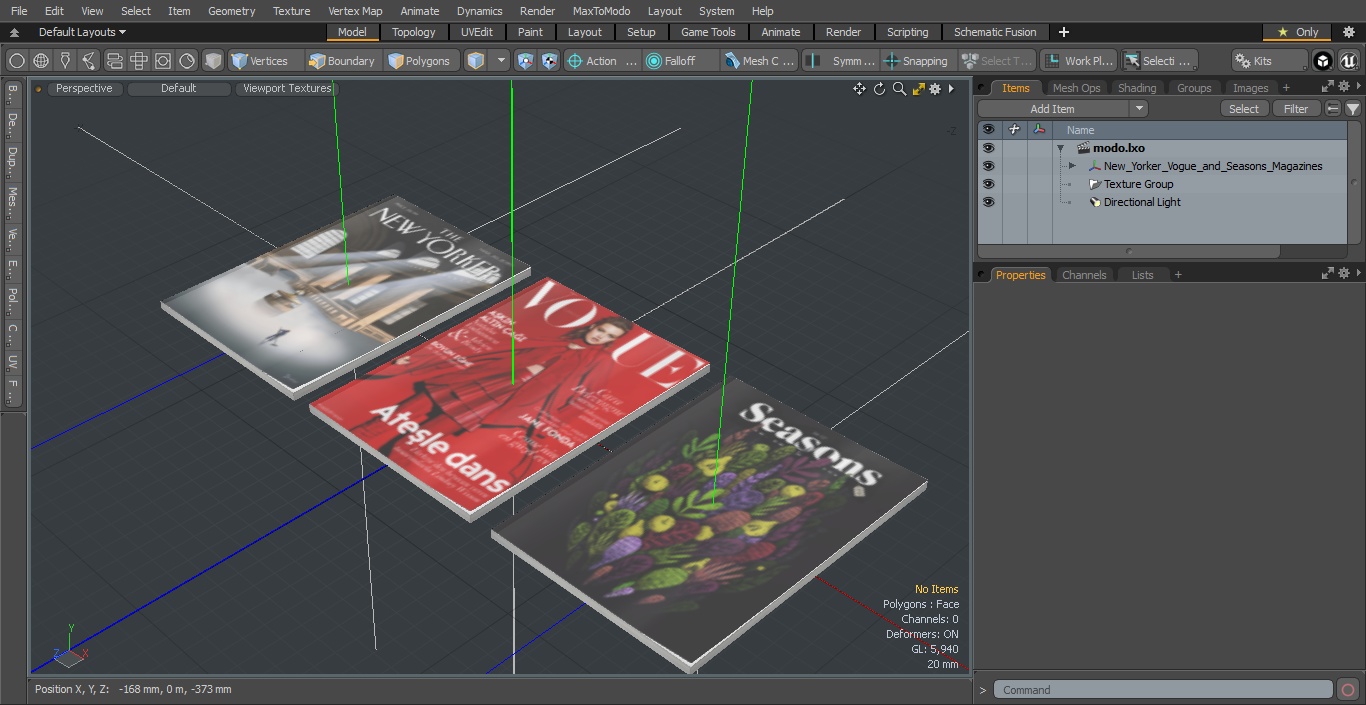Screen dimensions: 1366x705
Task: Open Items panel gear settings
Action: [x=1345, y=87]
